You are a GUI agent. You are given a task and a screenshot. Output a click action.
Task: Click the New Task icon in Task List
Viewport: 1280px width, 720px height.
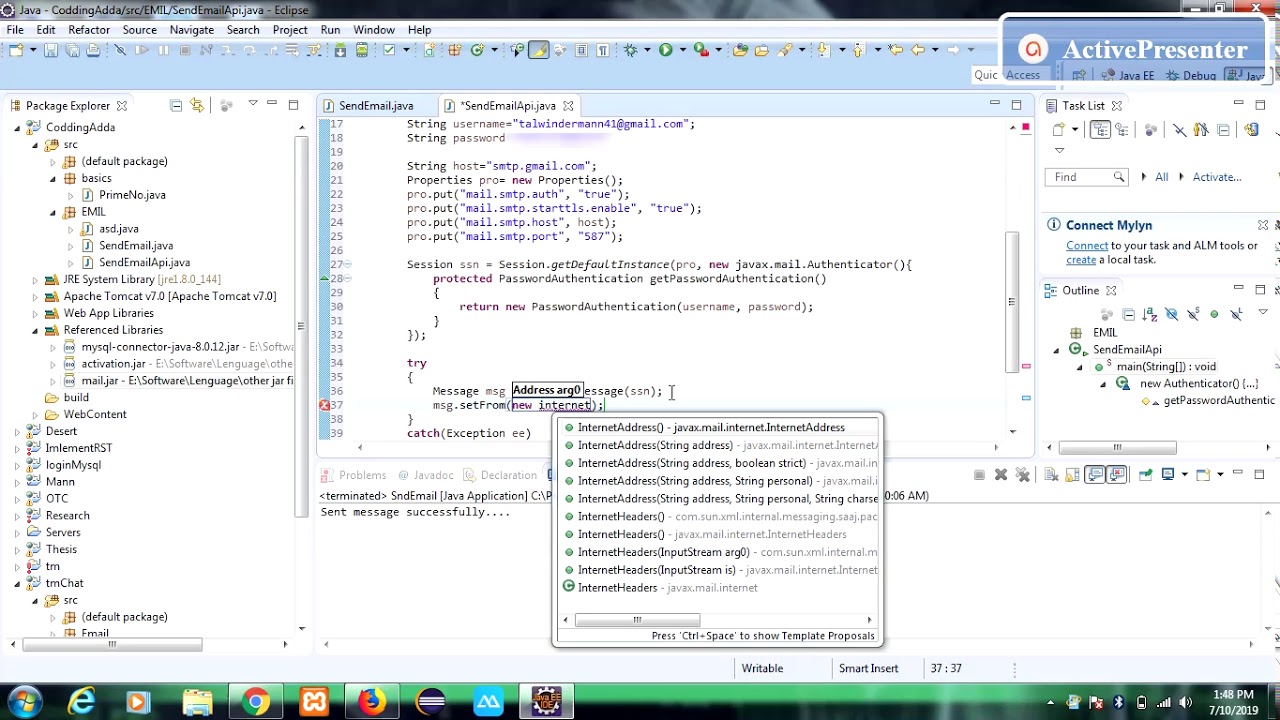1061,129
